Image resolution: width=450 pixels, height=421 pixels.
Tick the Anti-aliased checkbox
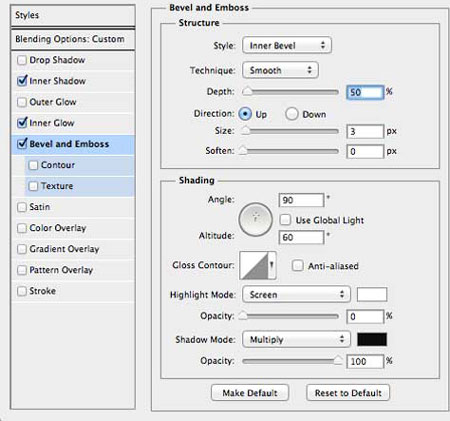point(297,266)
